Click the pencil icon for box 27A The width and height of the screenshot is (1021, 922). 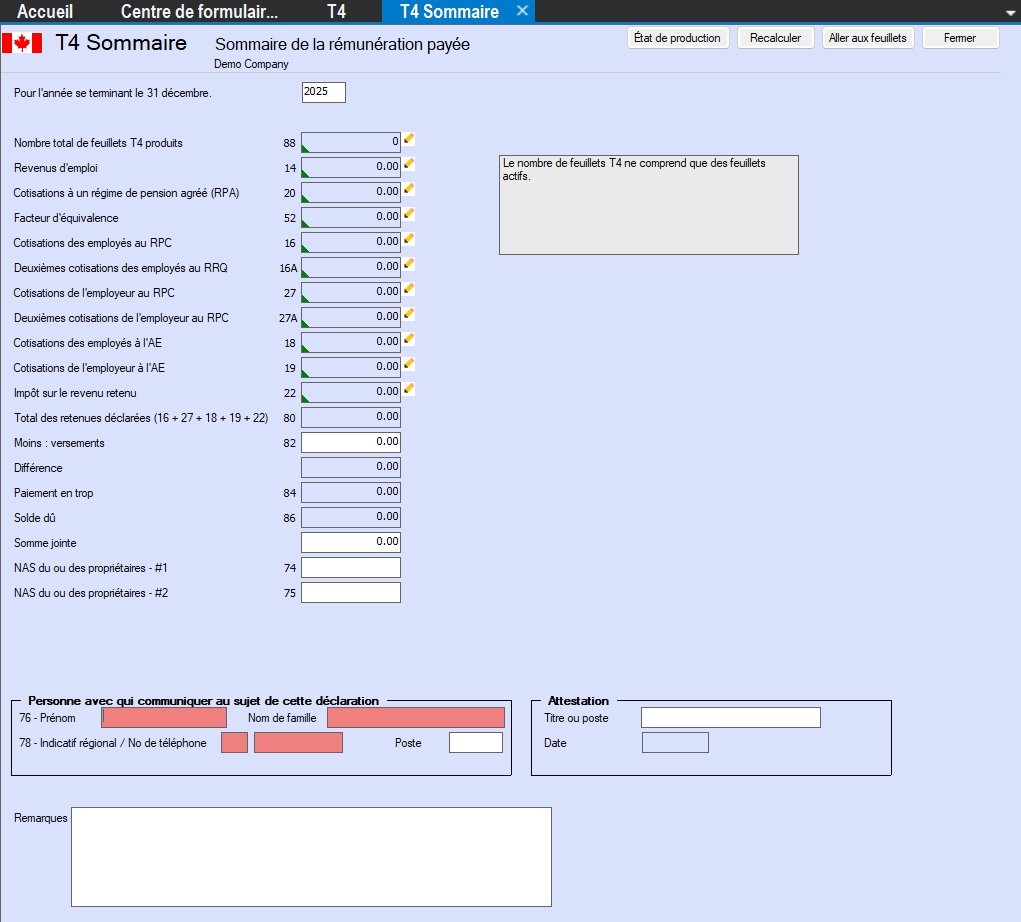tap(409, 315)
